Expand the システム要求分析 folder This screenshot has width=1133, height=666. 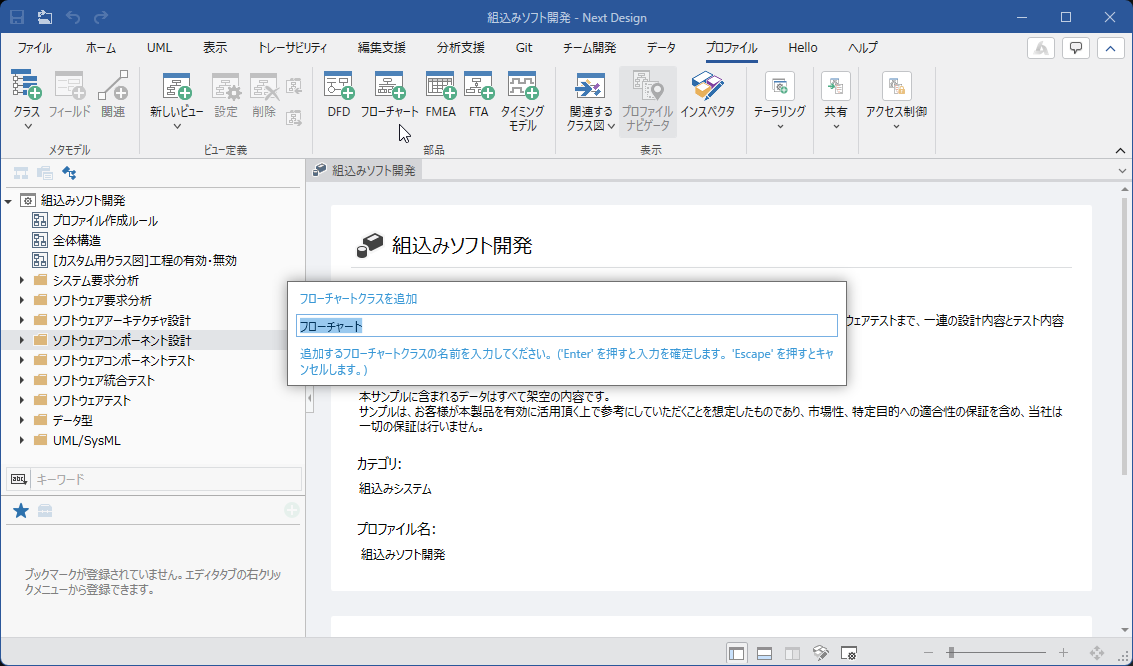click(x=22, y=280)
